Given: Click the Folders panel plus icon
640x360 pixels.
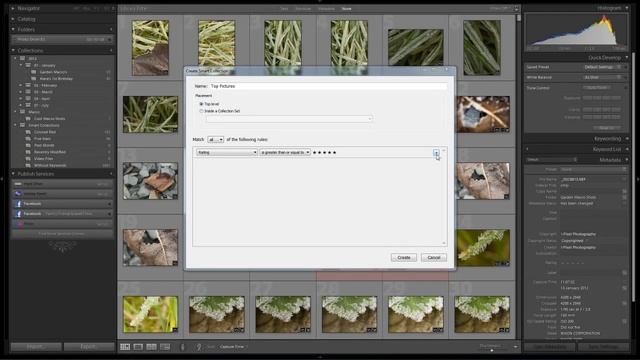Looking at the screenshot, I should click(x=111, y=29).
